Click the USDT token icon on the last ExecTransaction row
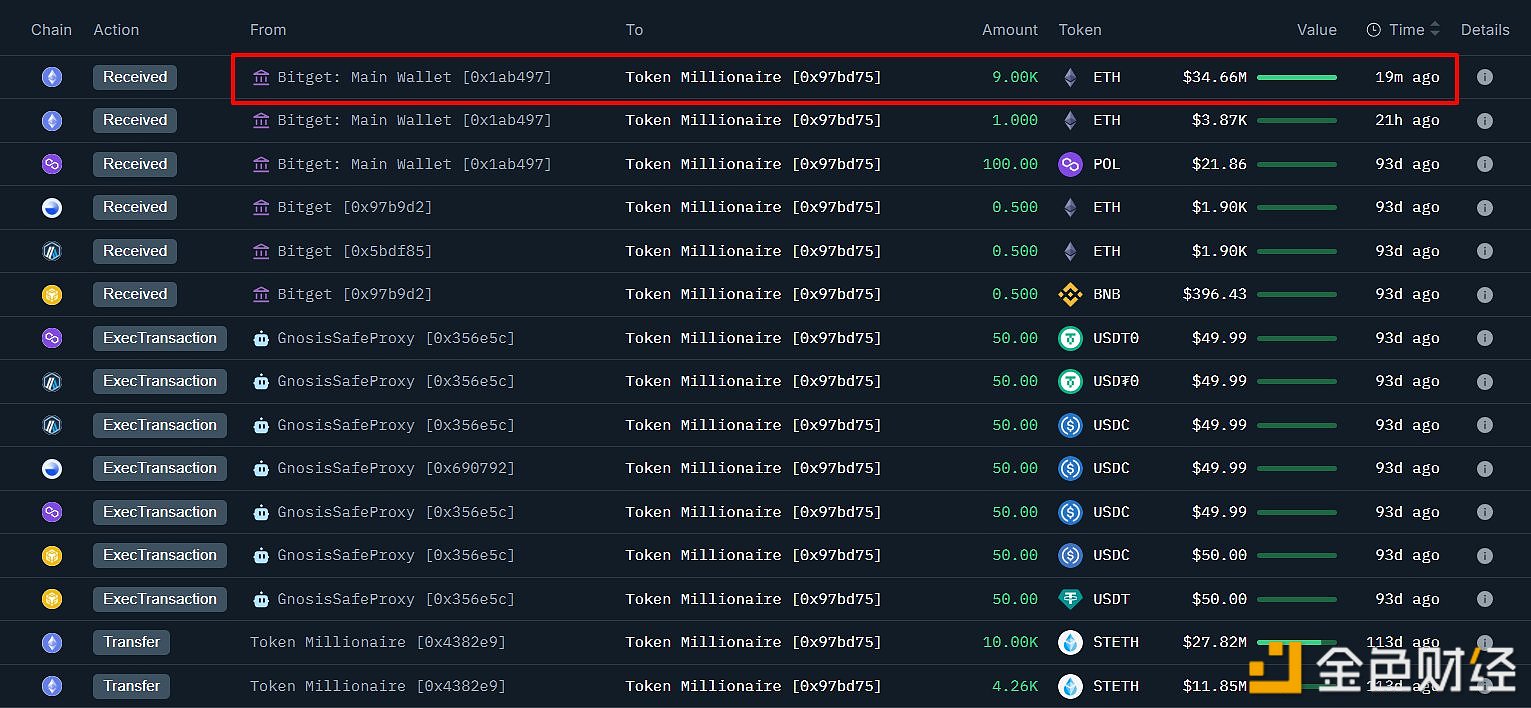This screenshot has height=708, width=1531. 1070,599
